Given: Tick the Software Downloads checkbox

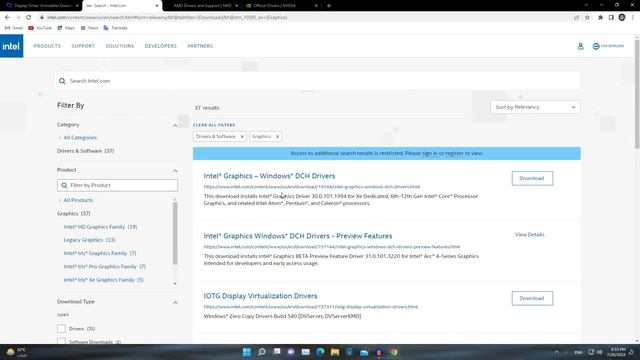Looking at the screenshot, I should (61, 341).
